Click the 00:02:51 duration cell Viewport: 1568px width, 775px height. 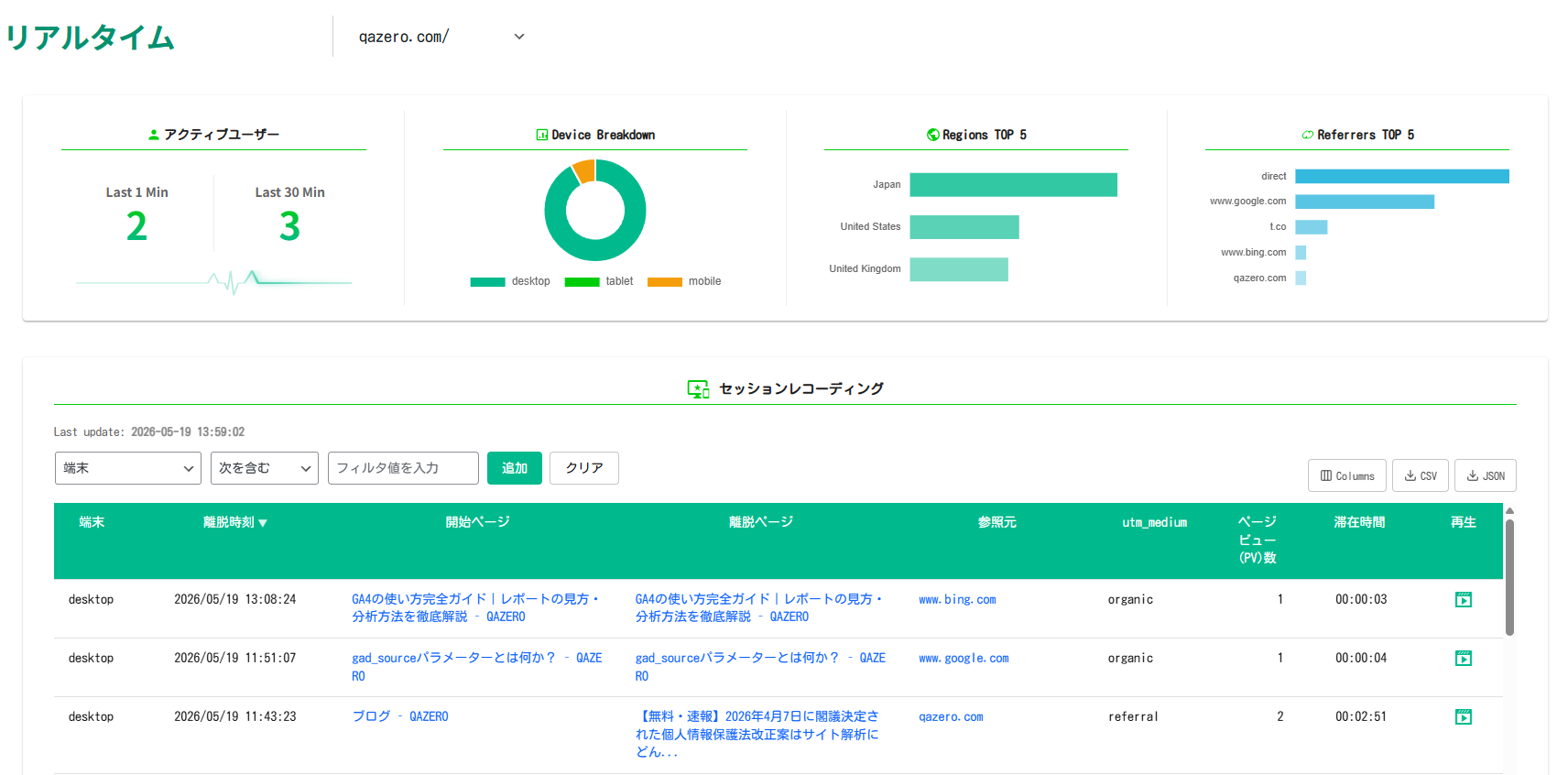(x=1361, y=717)
